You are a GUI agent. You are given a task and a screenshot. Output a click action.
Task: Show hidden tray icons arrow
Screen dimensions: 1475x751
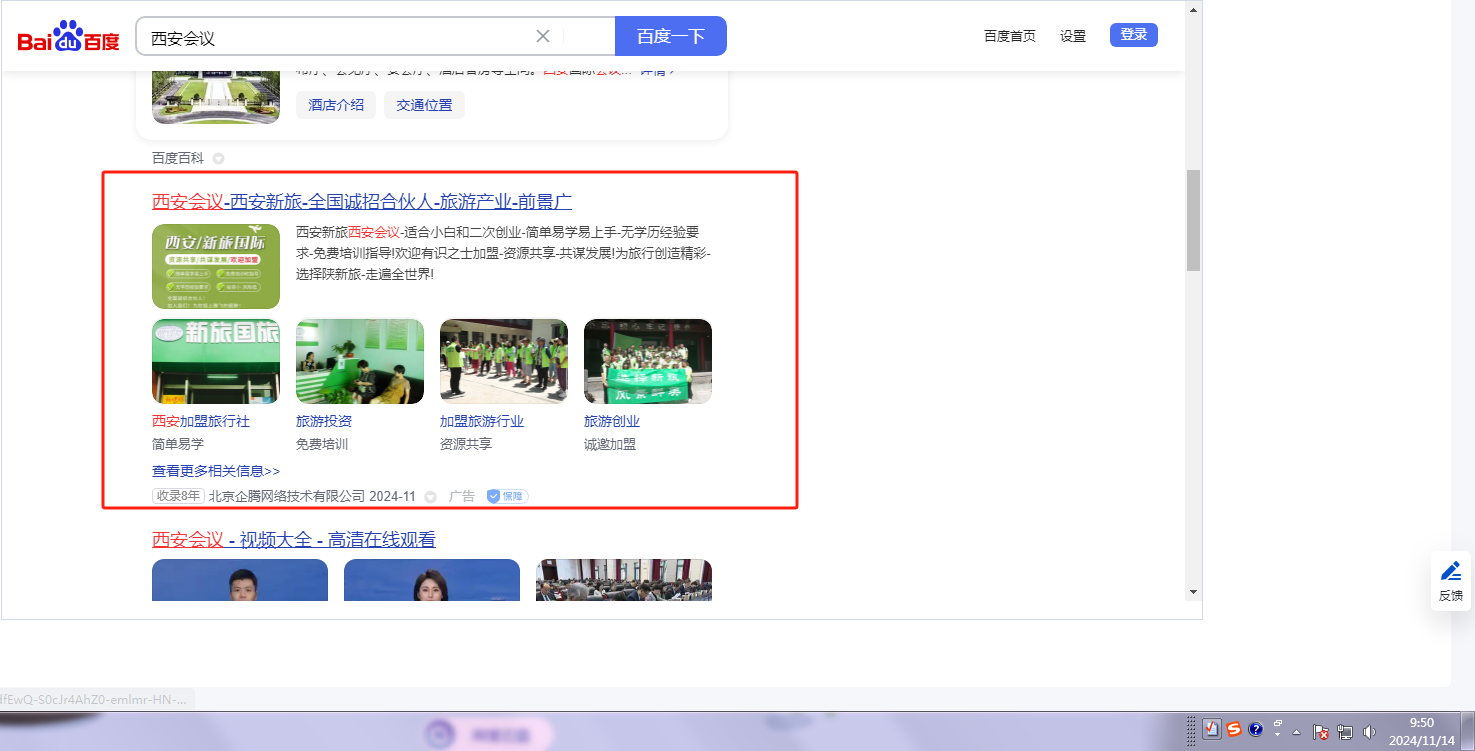click(1297, 732)
